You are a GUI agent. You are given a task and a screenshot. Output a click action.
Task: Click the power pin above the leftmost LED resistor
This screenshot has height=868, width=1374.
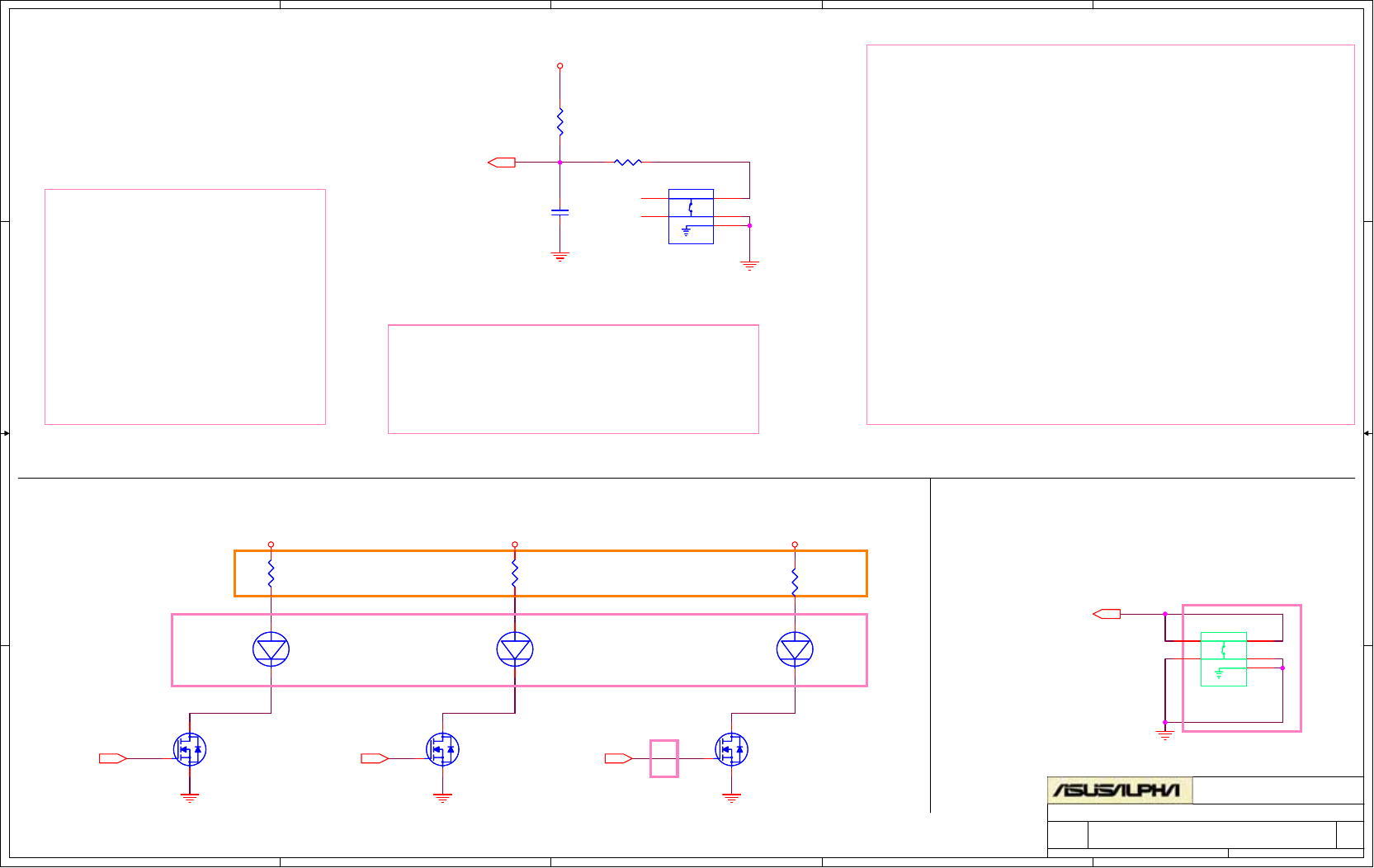tap(271, 545)
